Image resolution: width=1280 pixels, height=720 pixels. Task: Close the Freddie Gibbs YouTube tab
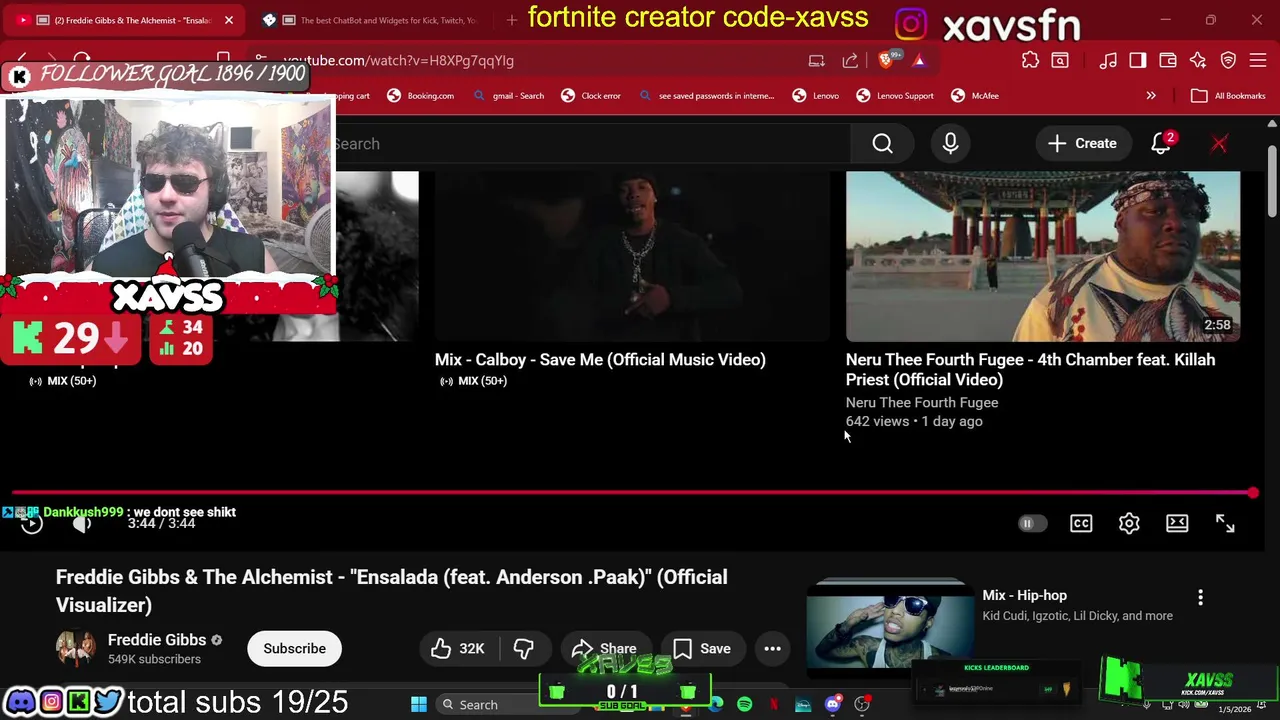pos(228,20)
